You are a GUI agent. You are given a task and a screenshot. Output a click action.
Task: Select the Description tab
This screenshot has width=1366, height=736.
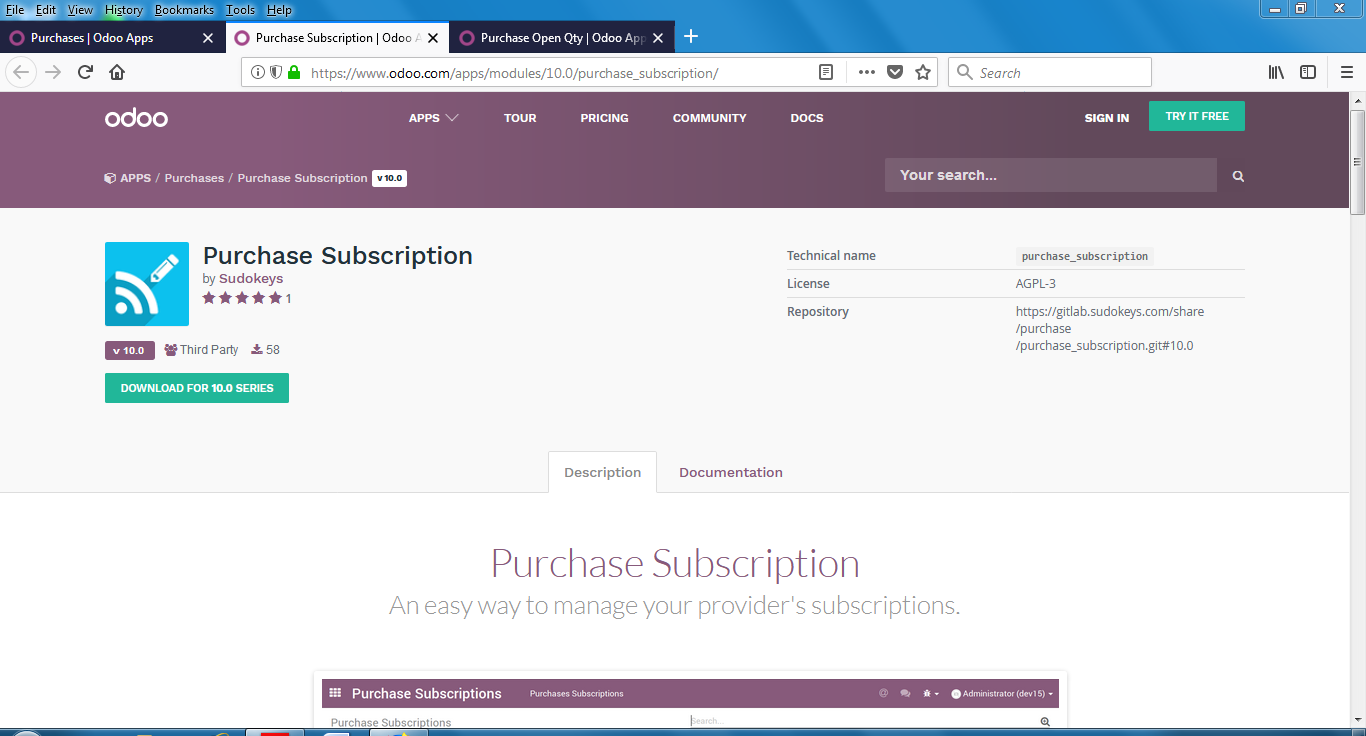point(602,472)
